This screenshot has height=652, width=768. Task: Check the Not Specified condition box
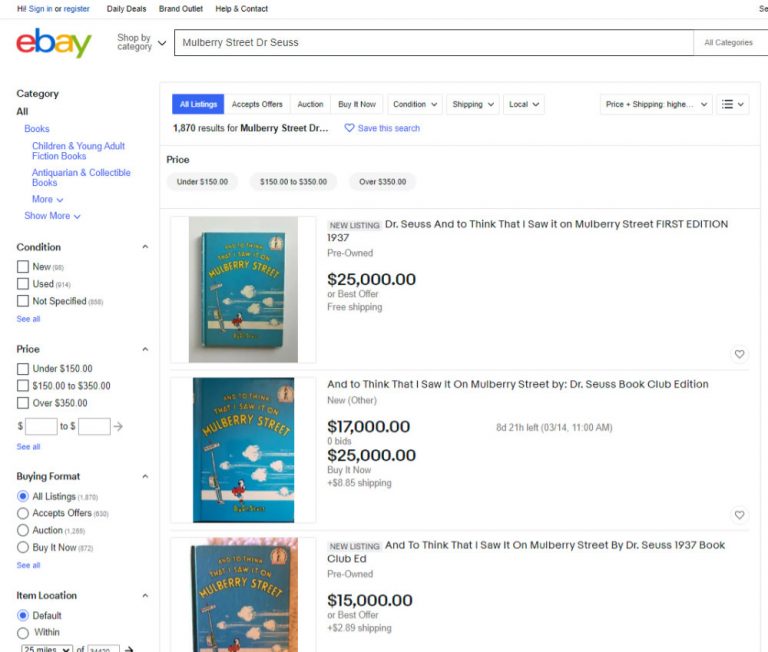pyautogui.click(x=23, y=301)
